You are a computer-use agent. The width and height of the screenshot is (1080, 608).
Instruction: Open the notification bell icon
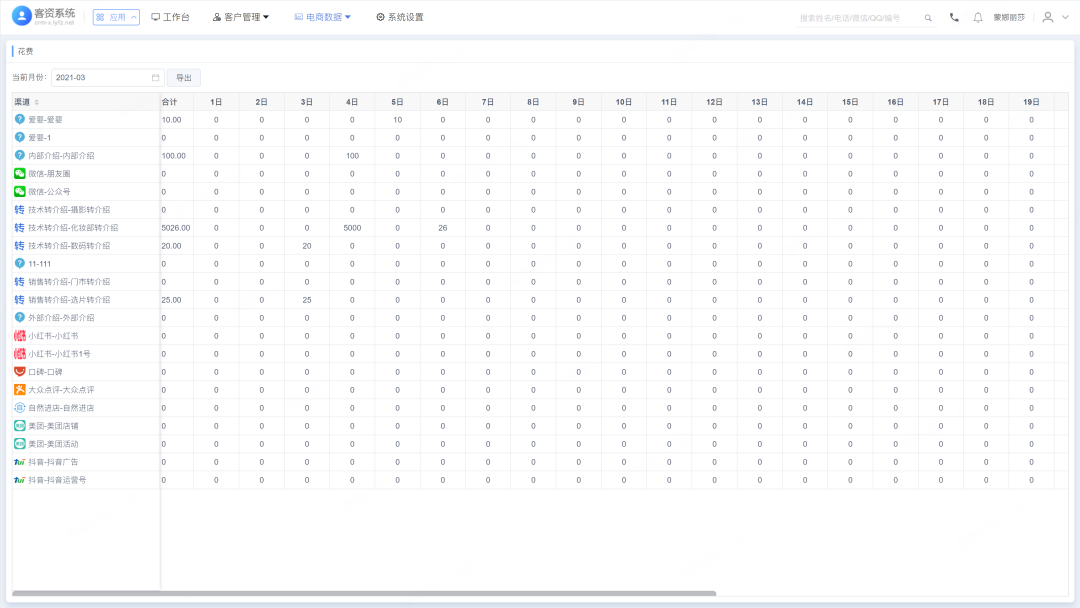pos(977,17)
